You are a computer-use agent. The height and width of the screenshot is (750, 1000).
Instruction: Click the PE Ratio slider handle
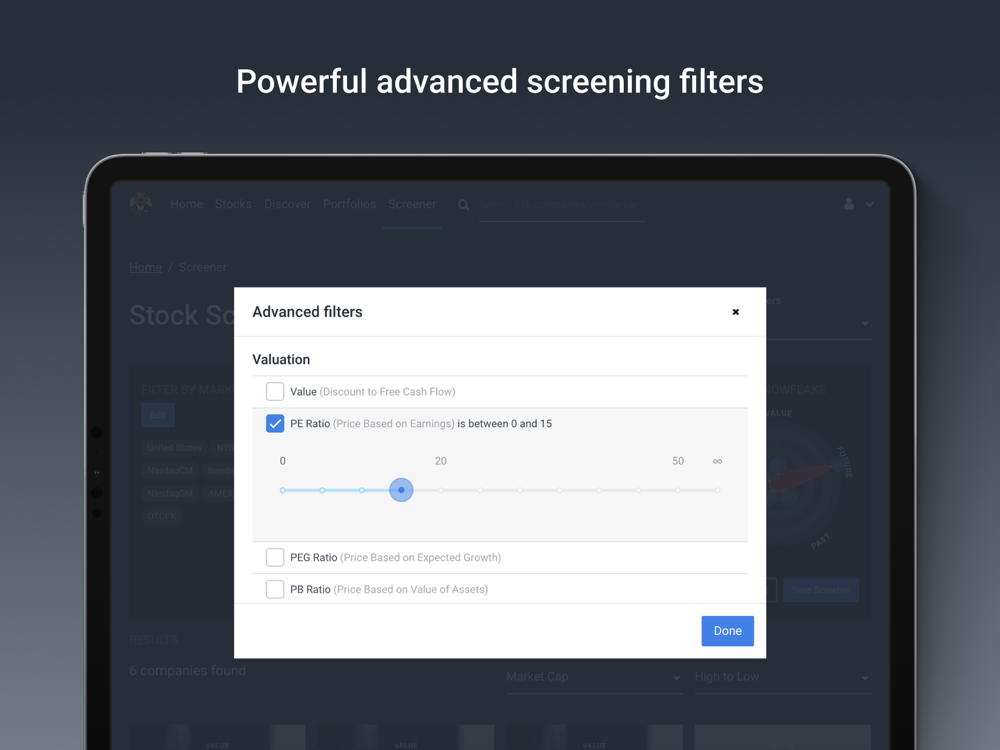click(x=401, y=490)
